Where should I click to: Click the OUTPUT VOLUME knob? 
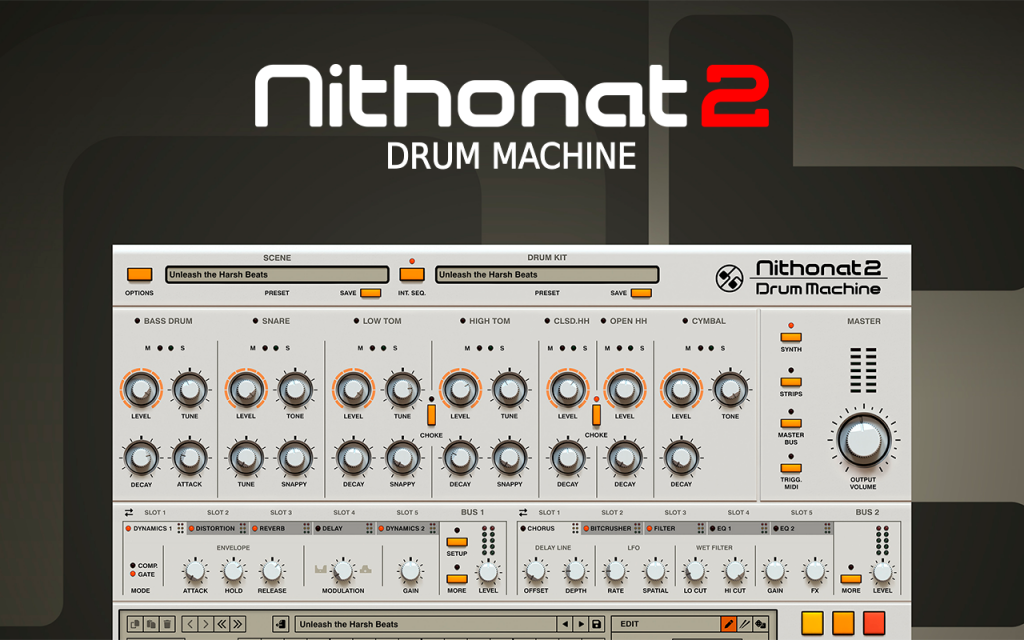[x=863, y=440]
